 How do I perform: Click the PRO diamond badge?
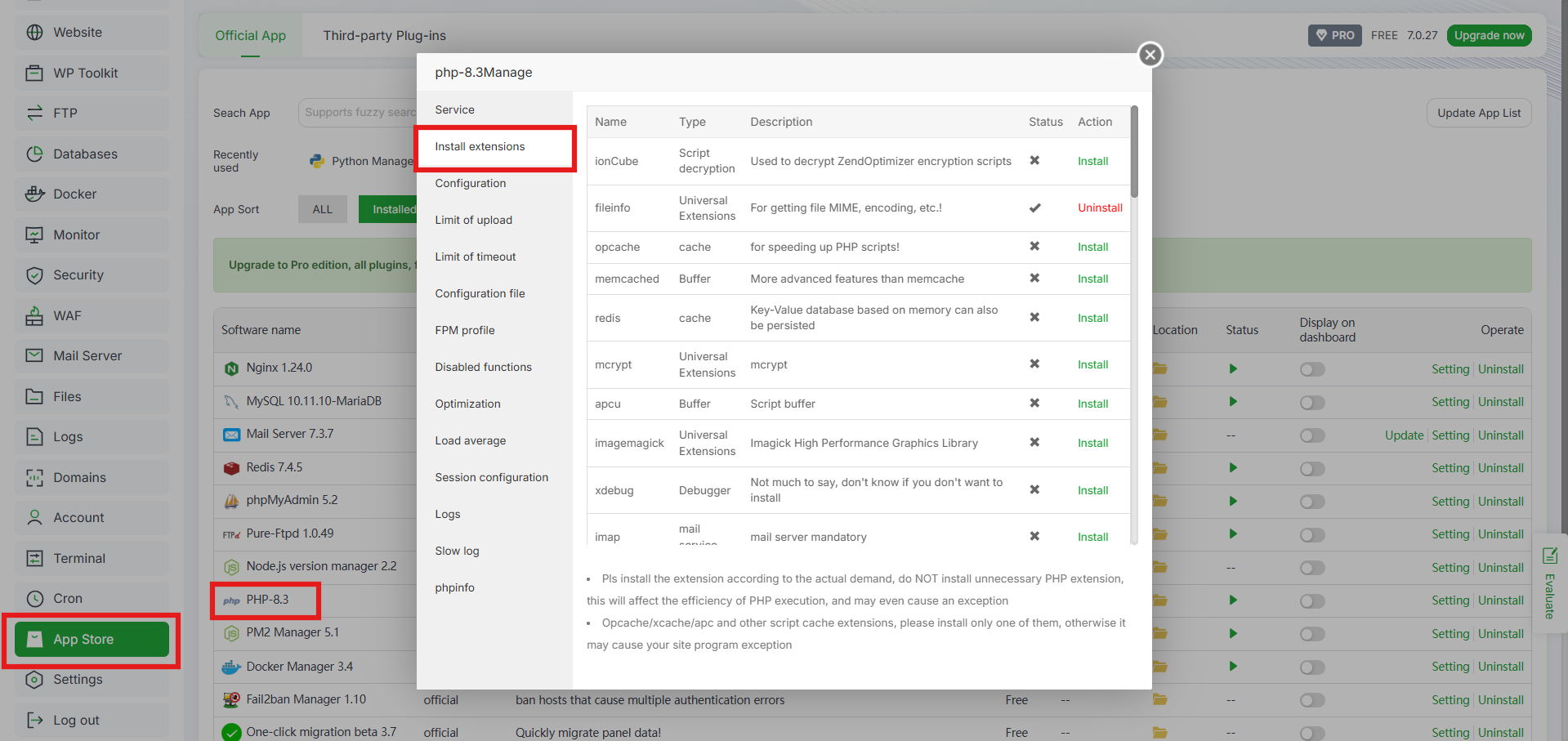[1334, 35]
